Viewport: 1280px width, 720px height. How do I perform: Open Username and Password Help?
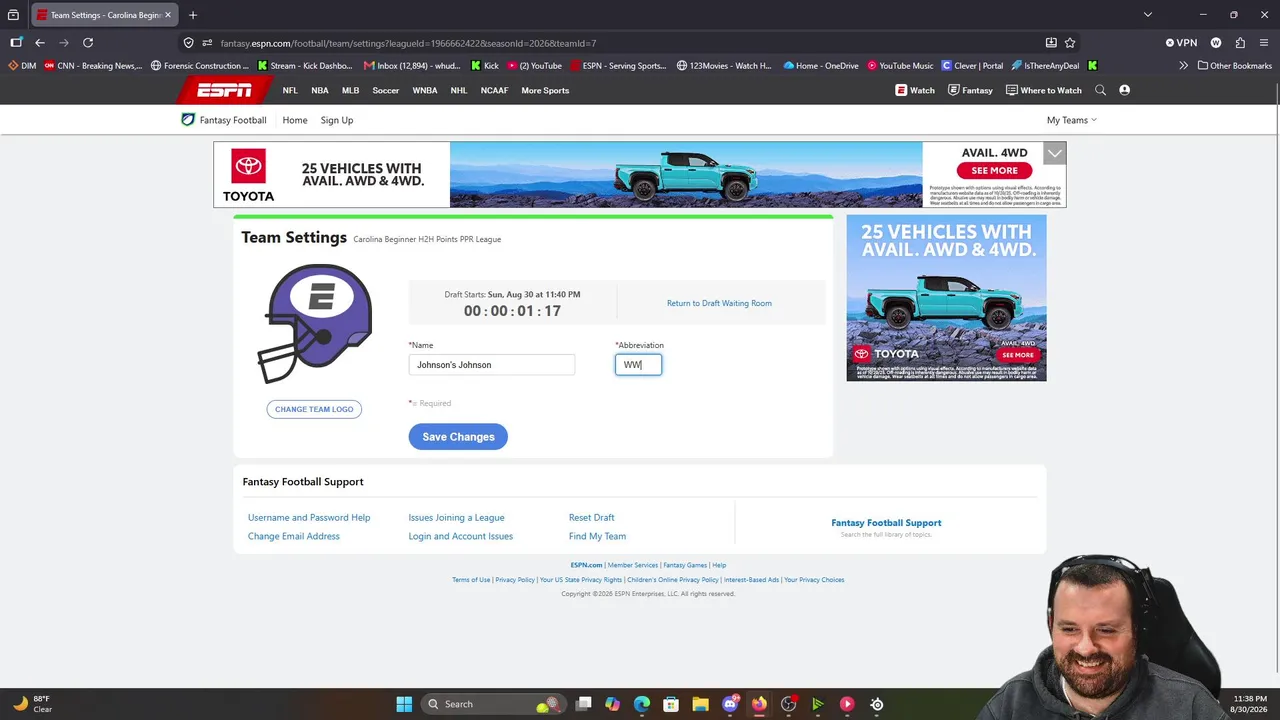309,518
